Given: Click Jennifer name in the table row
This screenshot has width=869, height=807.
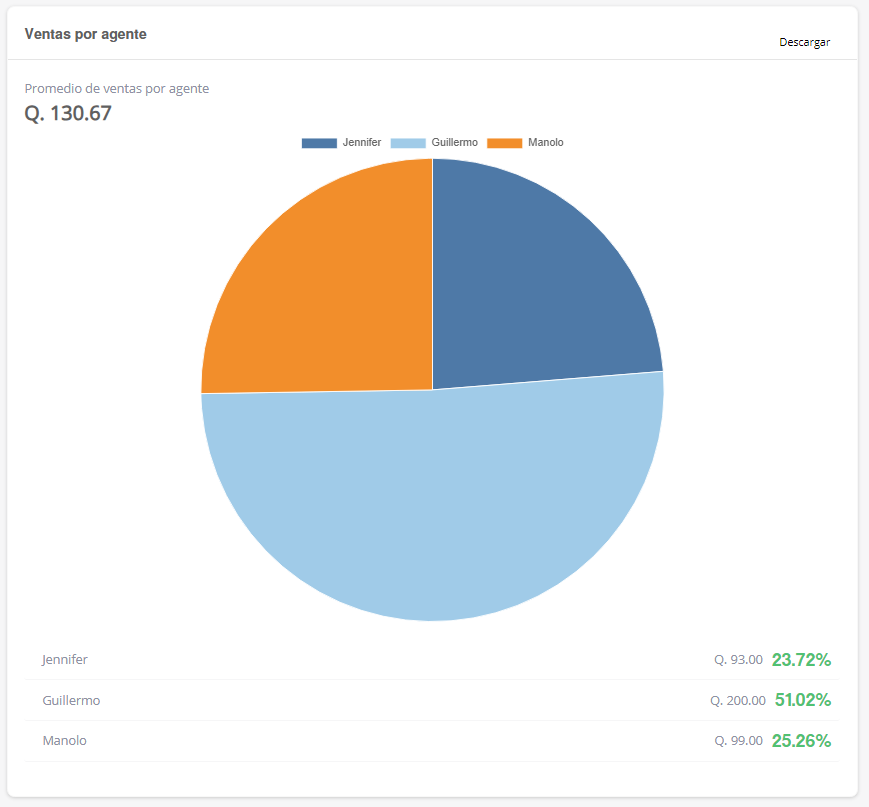Looking at the screenshot, I should click(65, 660).
